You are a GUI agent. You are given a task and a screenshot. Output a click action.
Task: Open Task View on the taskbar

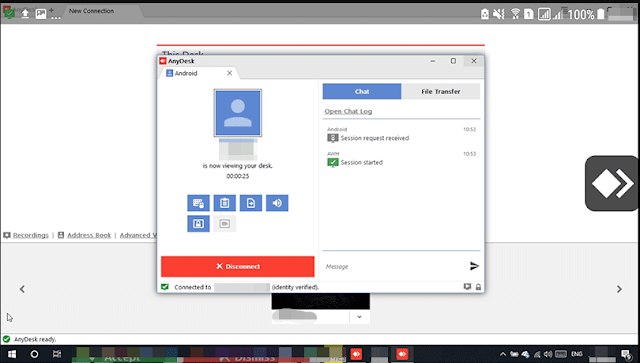click(57, 354)
